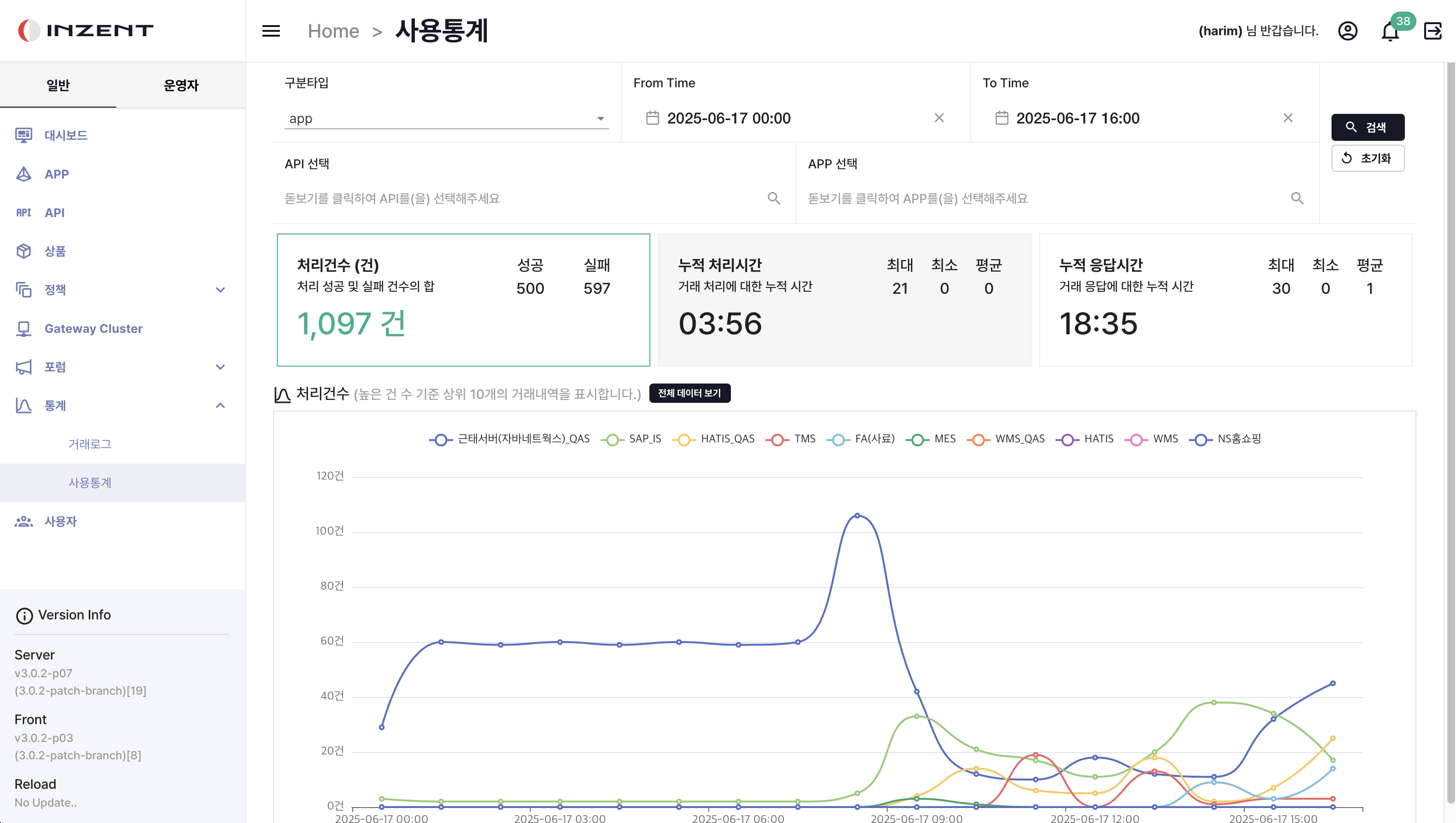Toggle 근태서버(자바네트웍스)_QAS legend series
The height and width of the screenshot is (823, 1456).
pos(508,439)
